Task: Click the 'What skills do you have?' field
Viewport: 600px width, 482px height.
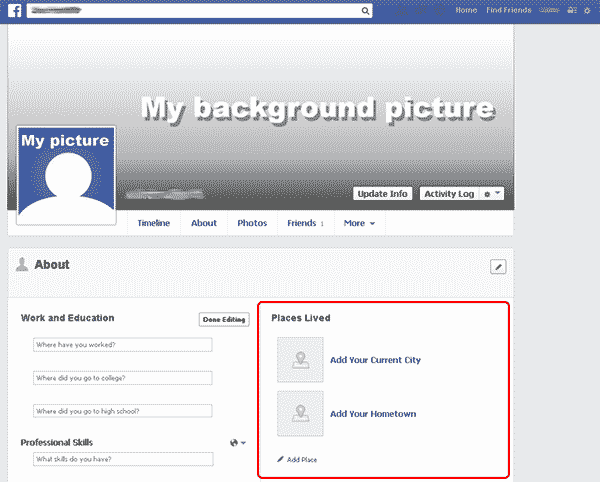Action: [x=123, y=459]
